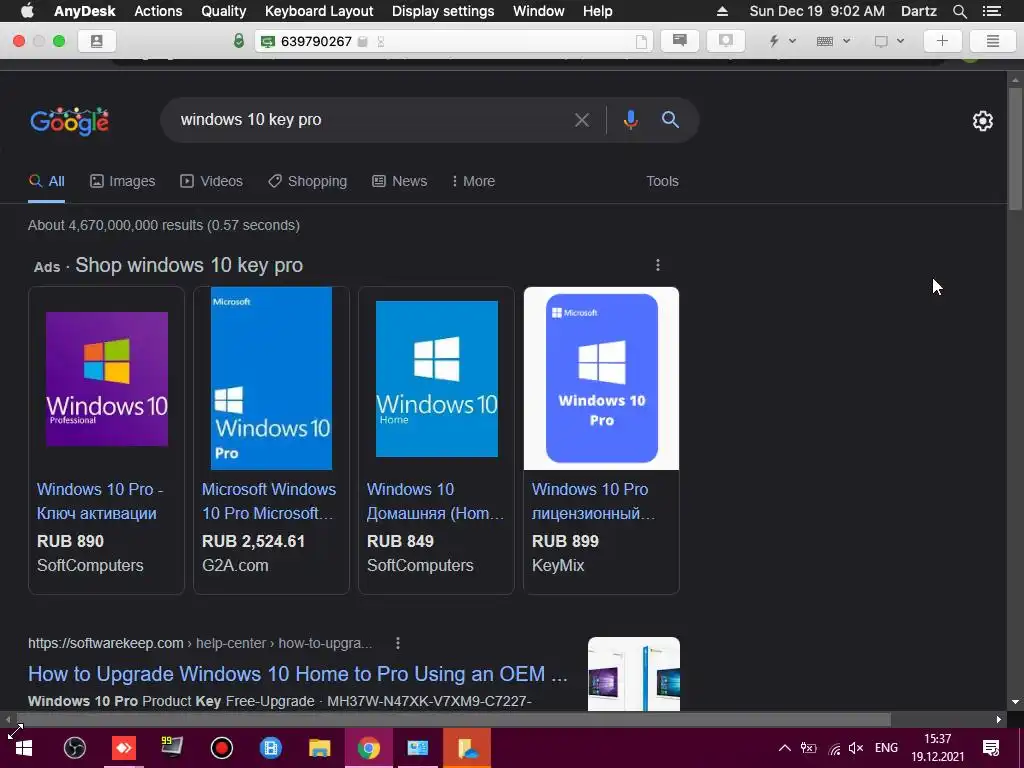Open the softwarekeep result thumbnail image
Viewport: 1024px width, 768px height.
click(633, 674)
